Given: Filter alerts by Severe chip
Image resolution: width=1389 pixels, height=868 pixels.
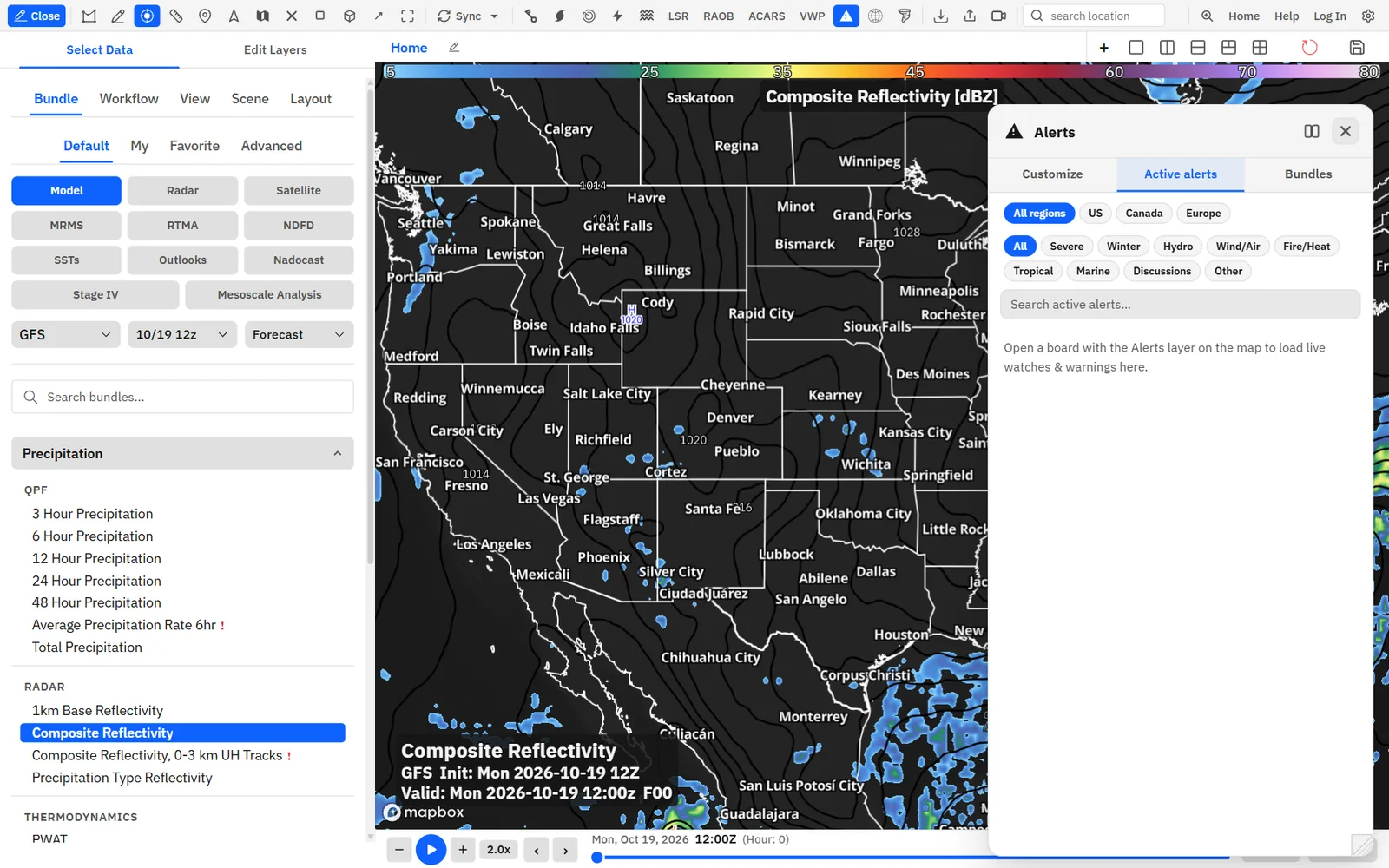Looking at the screenshot, I should (x=1066, y=247).
